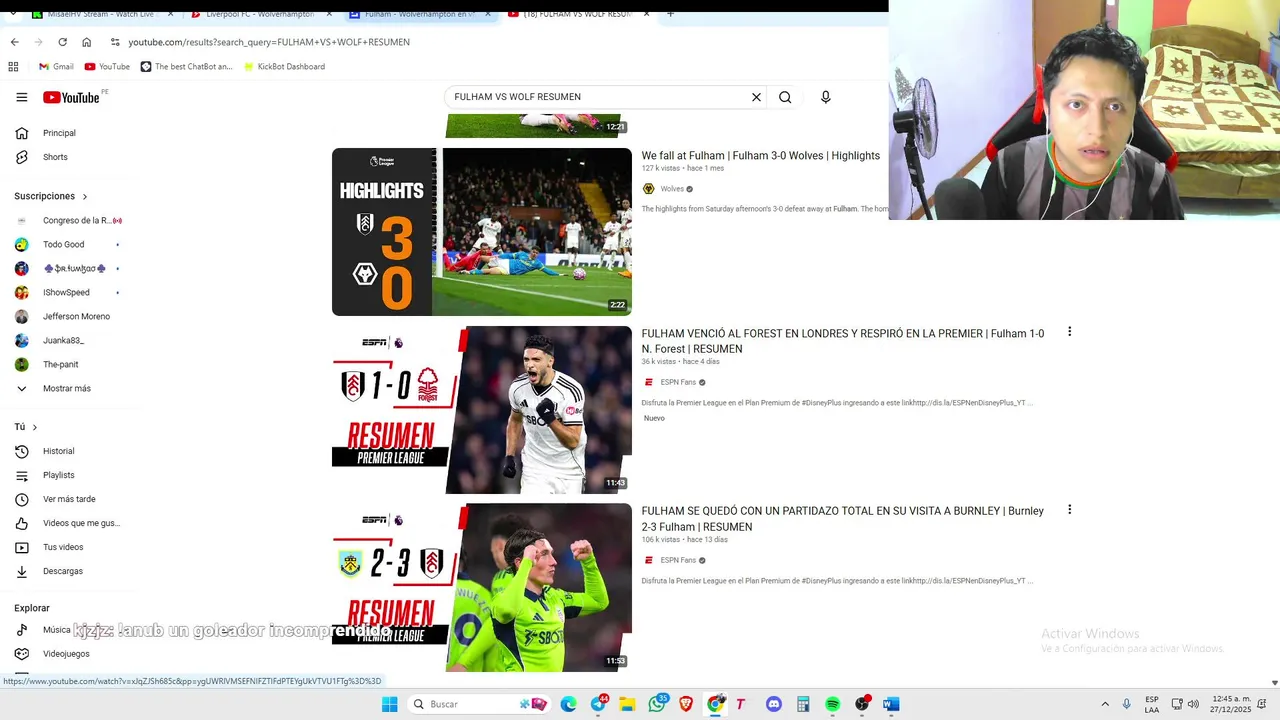Viewport: 1280px width, 720px height.
Task: Open the YouTube bookmark
Action: [x=107, y=67]
